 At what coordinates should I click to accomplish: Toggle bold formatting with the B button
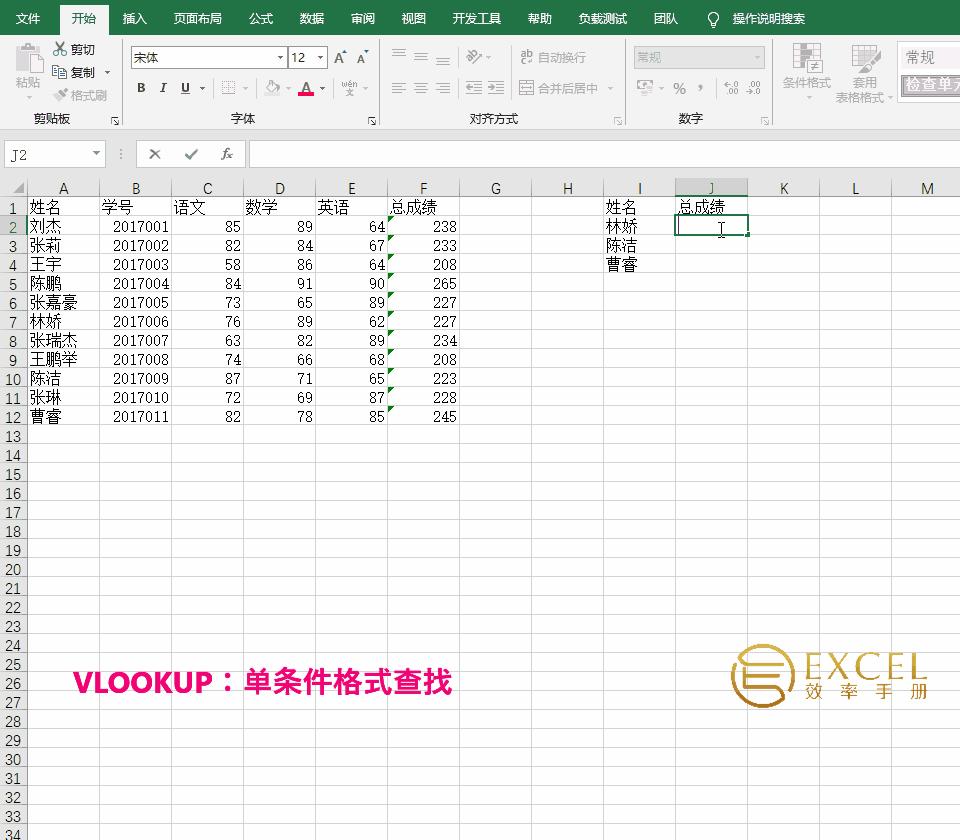pyautogui.click(x=141, y=88)
